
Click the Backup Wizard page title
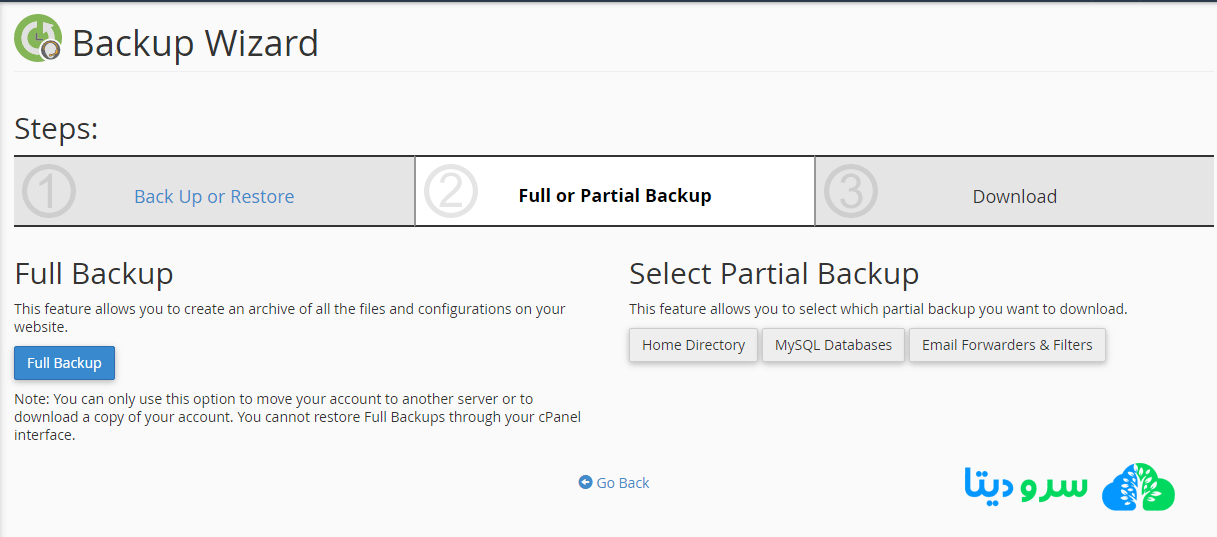tap(195, 44)
